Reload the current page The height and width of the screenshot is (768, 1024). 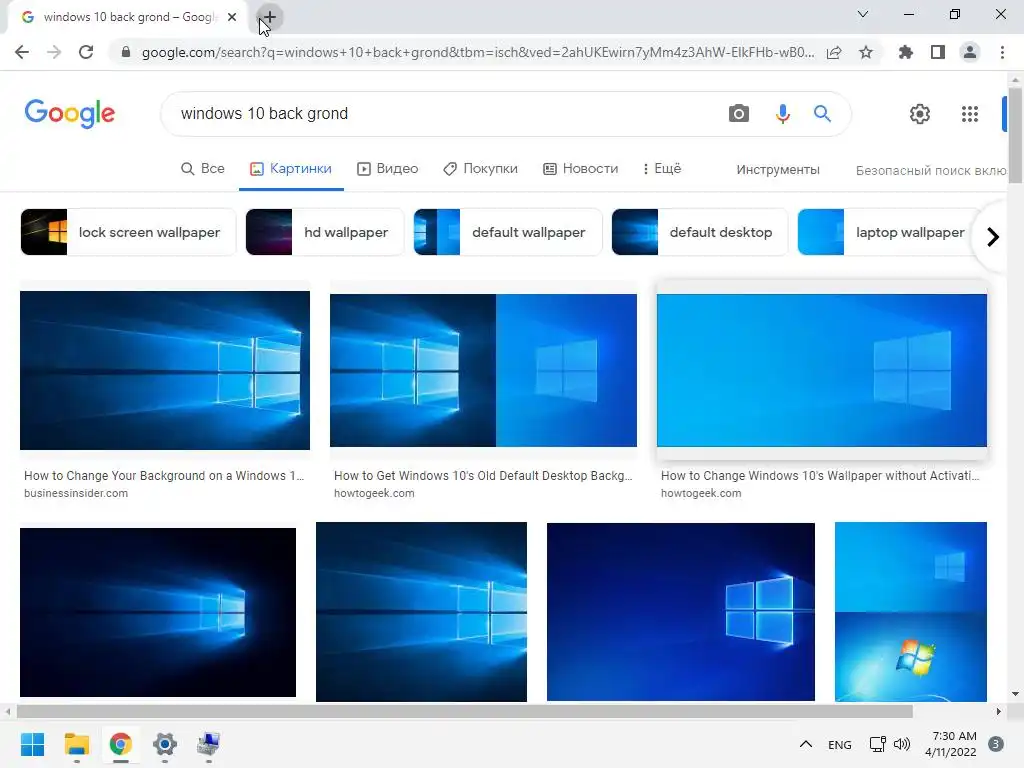(86, 52)
